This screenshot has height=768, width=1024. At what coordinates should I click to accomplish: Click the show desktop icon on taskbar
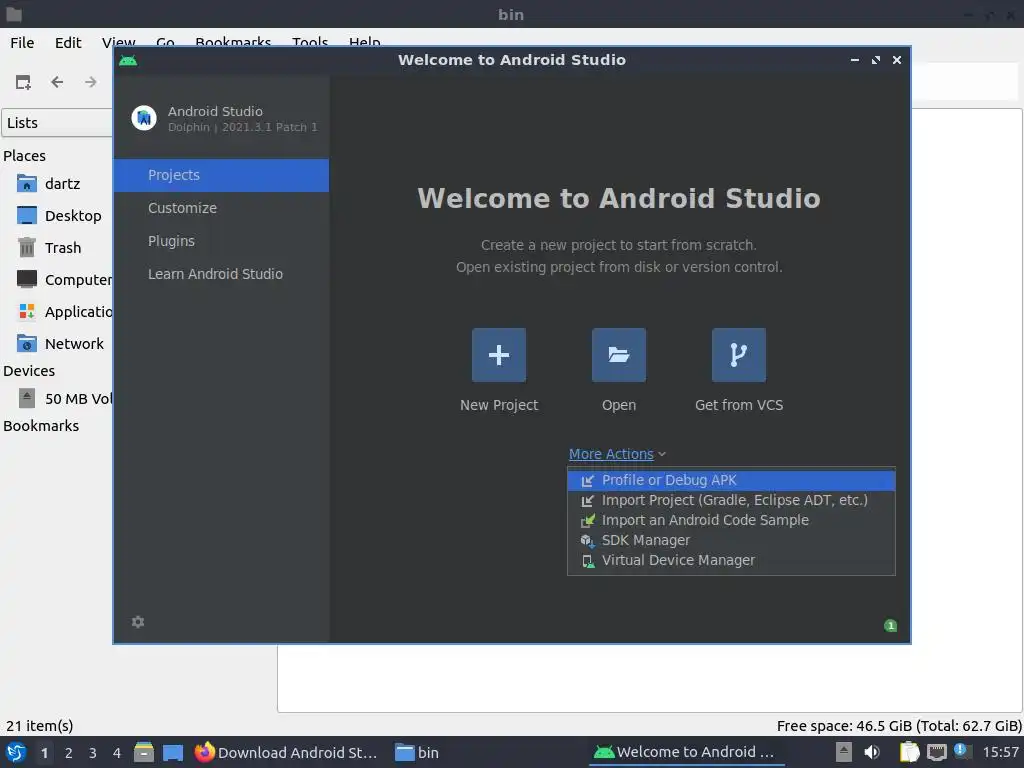pyautogui.click(x=173, y=752)
